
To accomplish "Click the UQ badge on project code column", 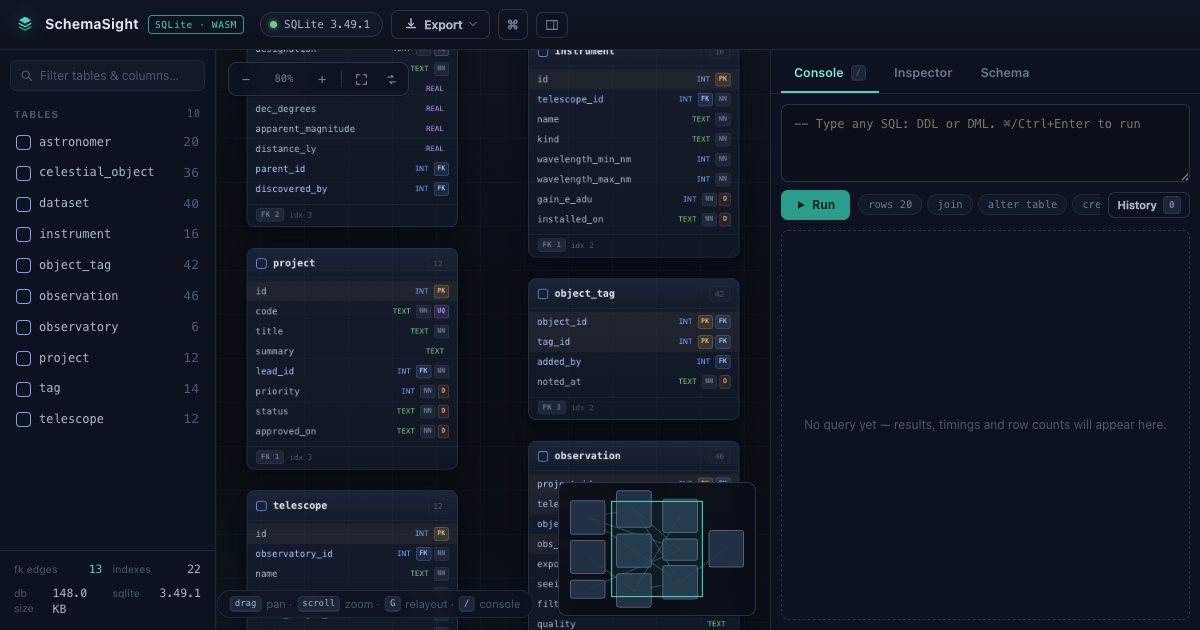I will click(441, 311).
